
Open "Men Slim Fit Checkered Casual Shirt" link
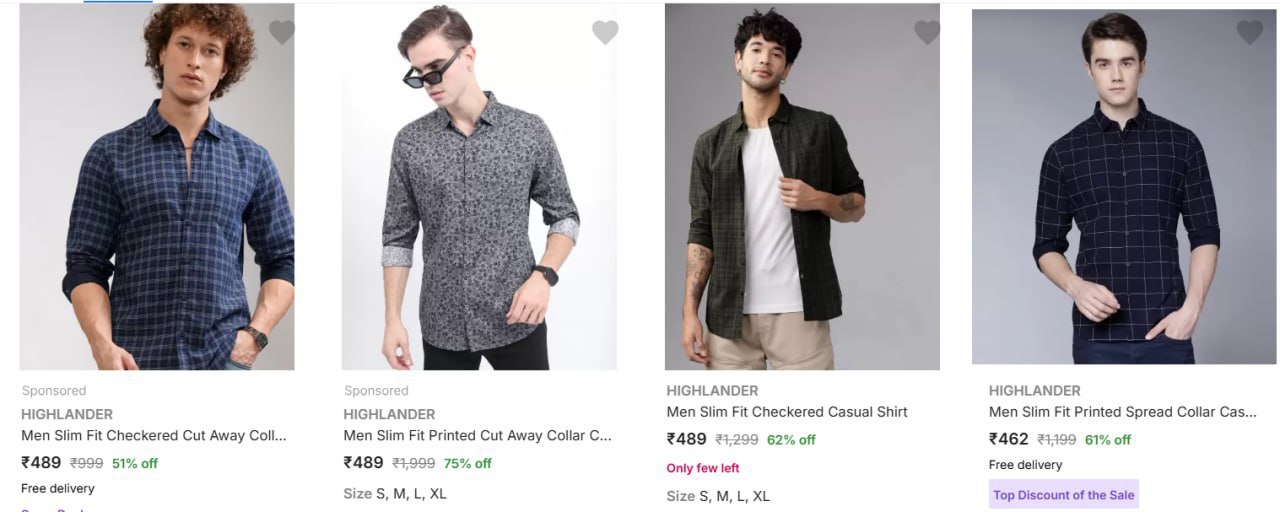[x=787, y=412]
